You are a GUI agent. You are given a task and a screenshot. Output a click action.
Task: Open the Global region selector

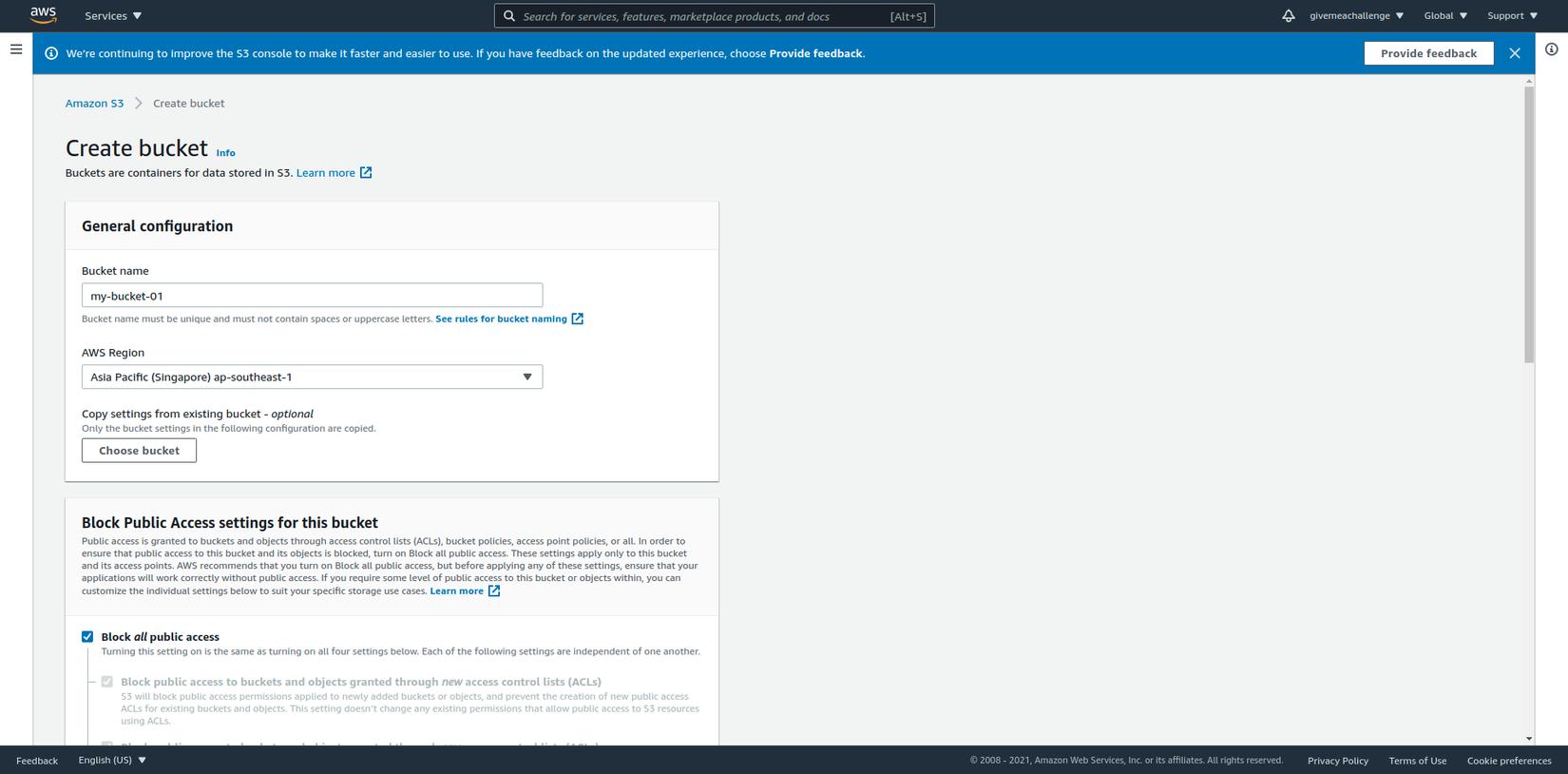1445,16
